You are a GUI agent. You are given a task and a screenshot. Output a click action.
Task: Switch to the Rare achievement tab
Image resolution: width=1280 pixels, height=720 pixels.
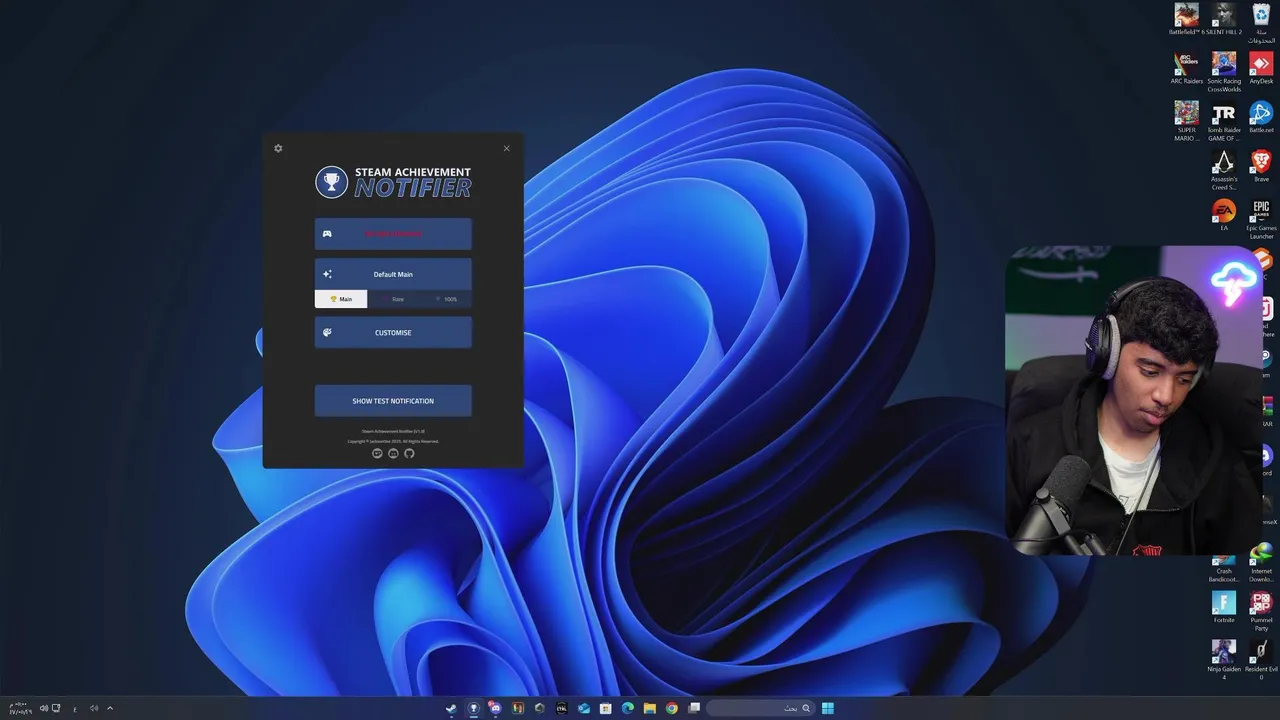(x=393, y=299)
